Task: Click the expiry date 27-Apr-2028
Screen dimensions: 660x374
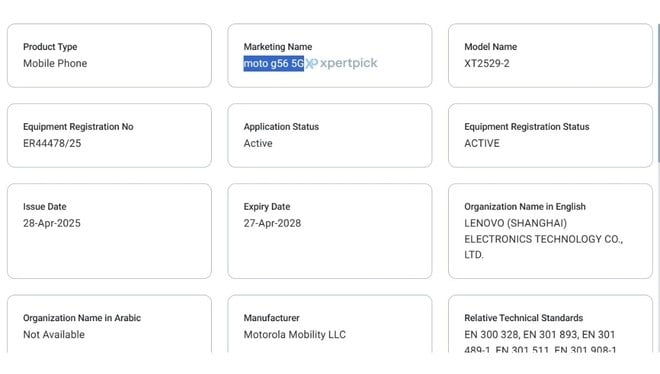Action: tap(272, 223)
